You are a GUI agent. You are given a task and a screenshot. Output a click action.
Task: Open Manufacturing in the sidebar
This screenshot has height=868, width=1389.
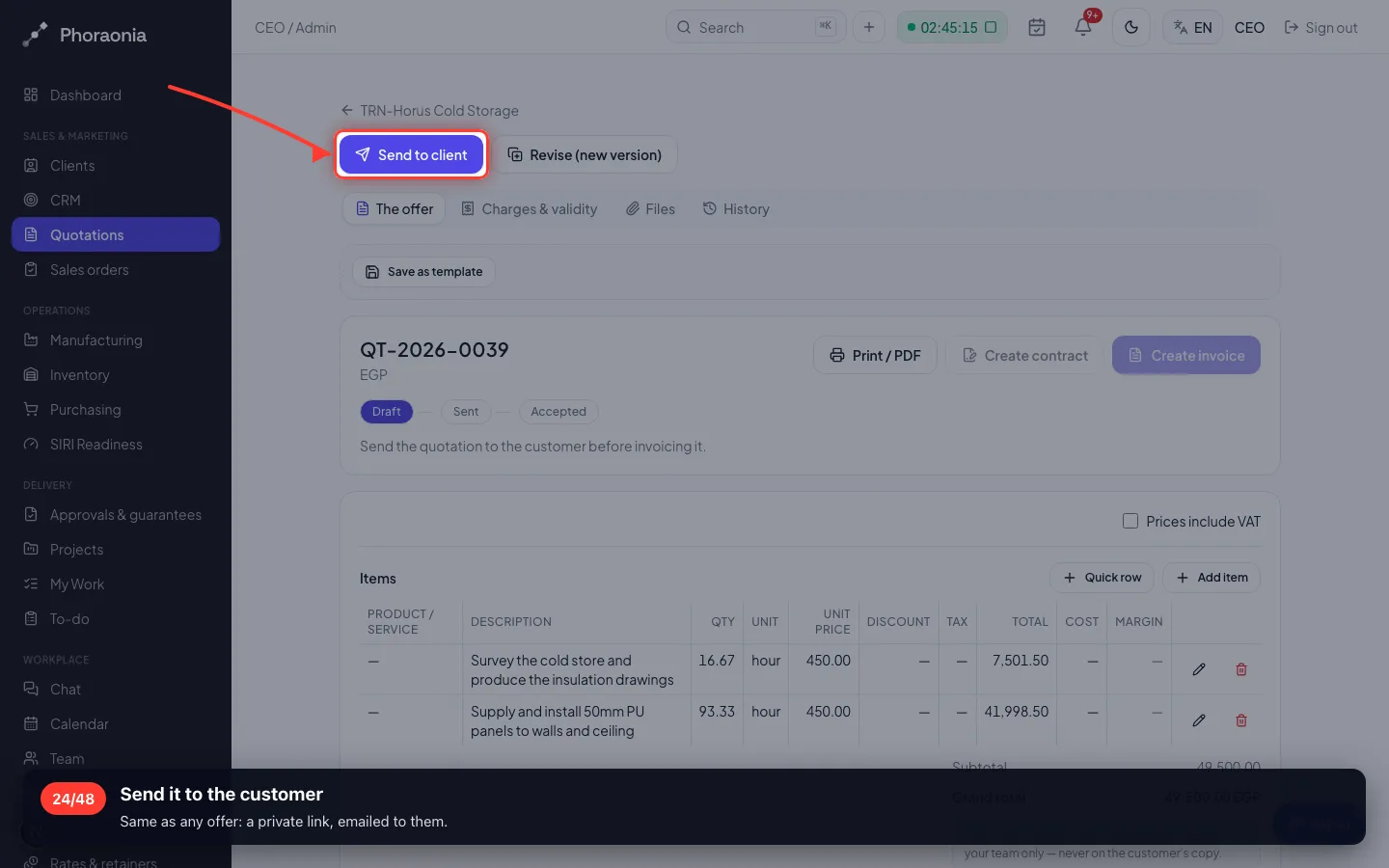click(x=116, y=340)
